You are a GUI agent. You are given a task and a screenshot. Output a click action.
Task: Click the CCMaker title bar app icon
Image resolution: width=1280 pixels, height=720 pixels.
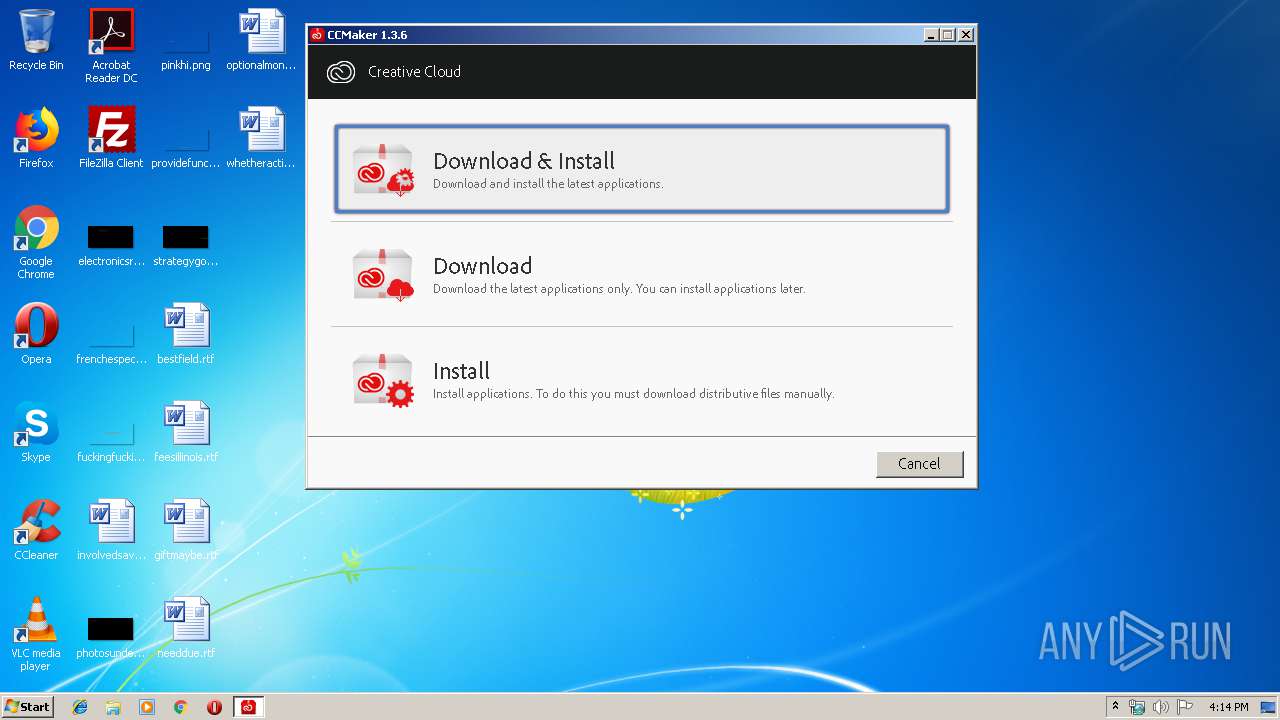(317, 34)
